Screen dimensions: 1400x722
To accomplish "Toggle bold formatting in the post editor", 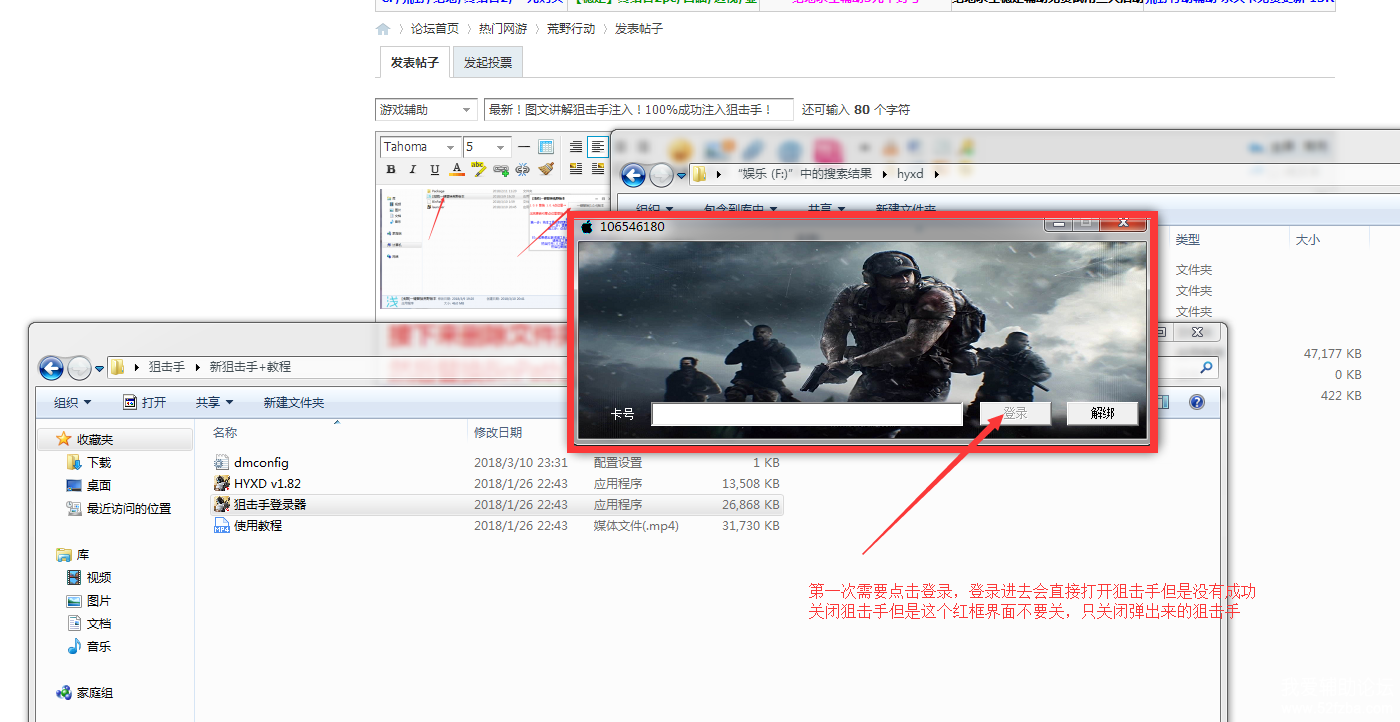I will click(x=391, y=170).
